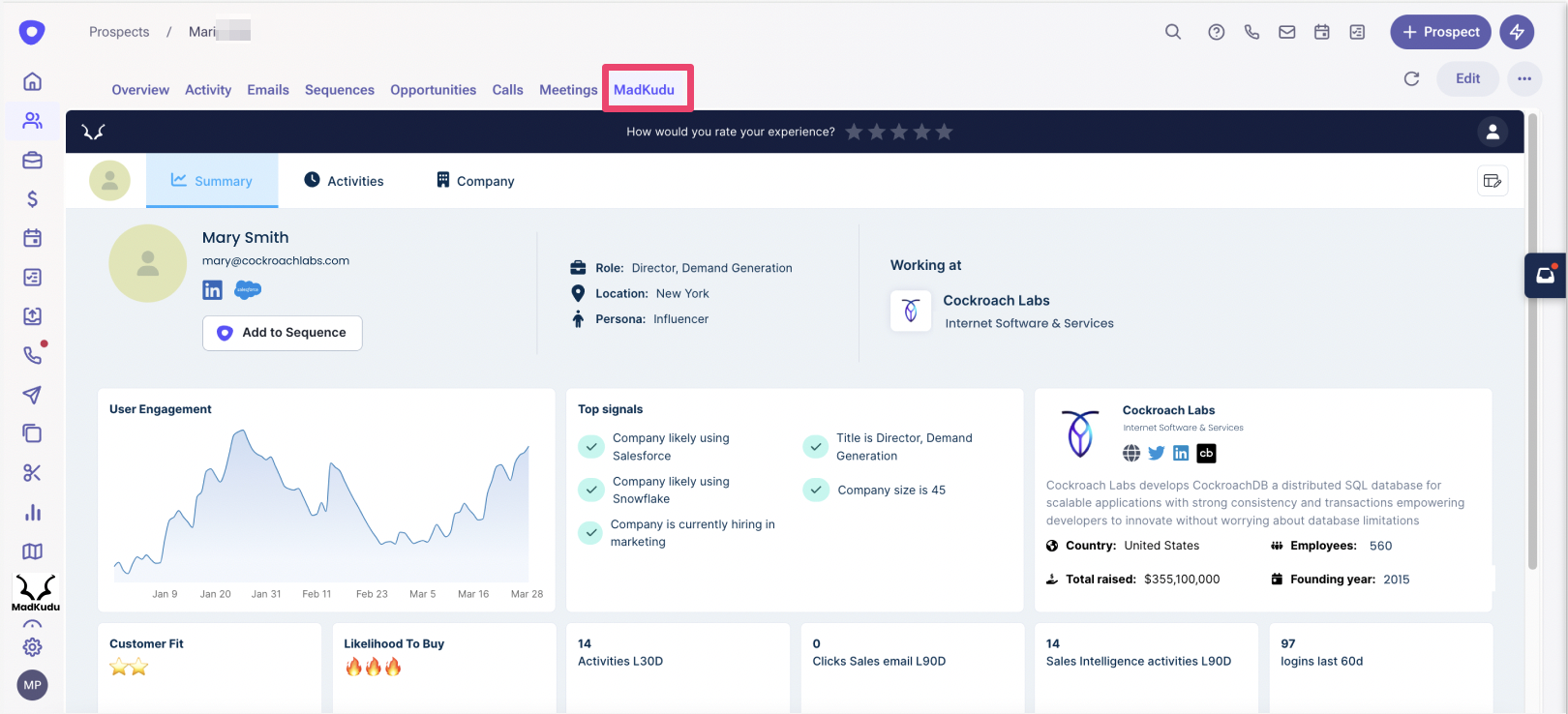
Task: Select the MadKudu Company tab
Action: coord(475,180)
